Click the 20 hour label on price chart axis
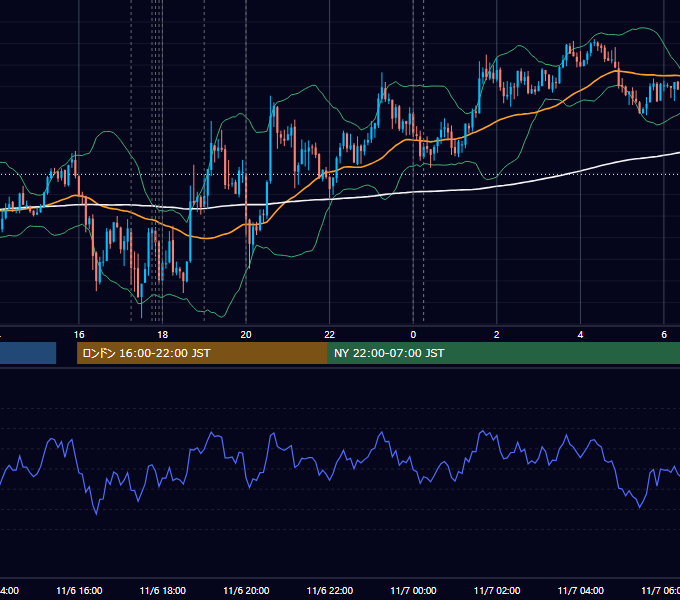680x600 pixels. click(246, 335)
